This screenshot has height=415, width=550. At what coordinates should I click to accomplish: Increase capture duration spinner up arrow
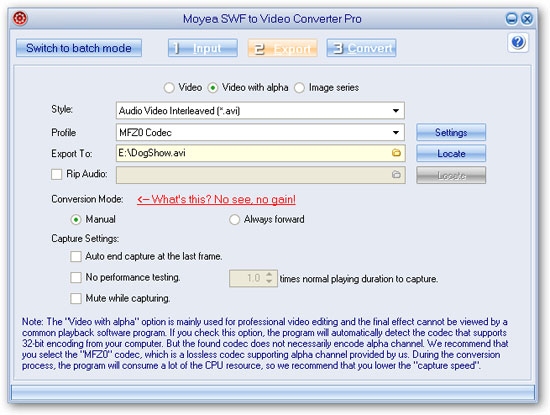(x=269, y=275)
